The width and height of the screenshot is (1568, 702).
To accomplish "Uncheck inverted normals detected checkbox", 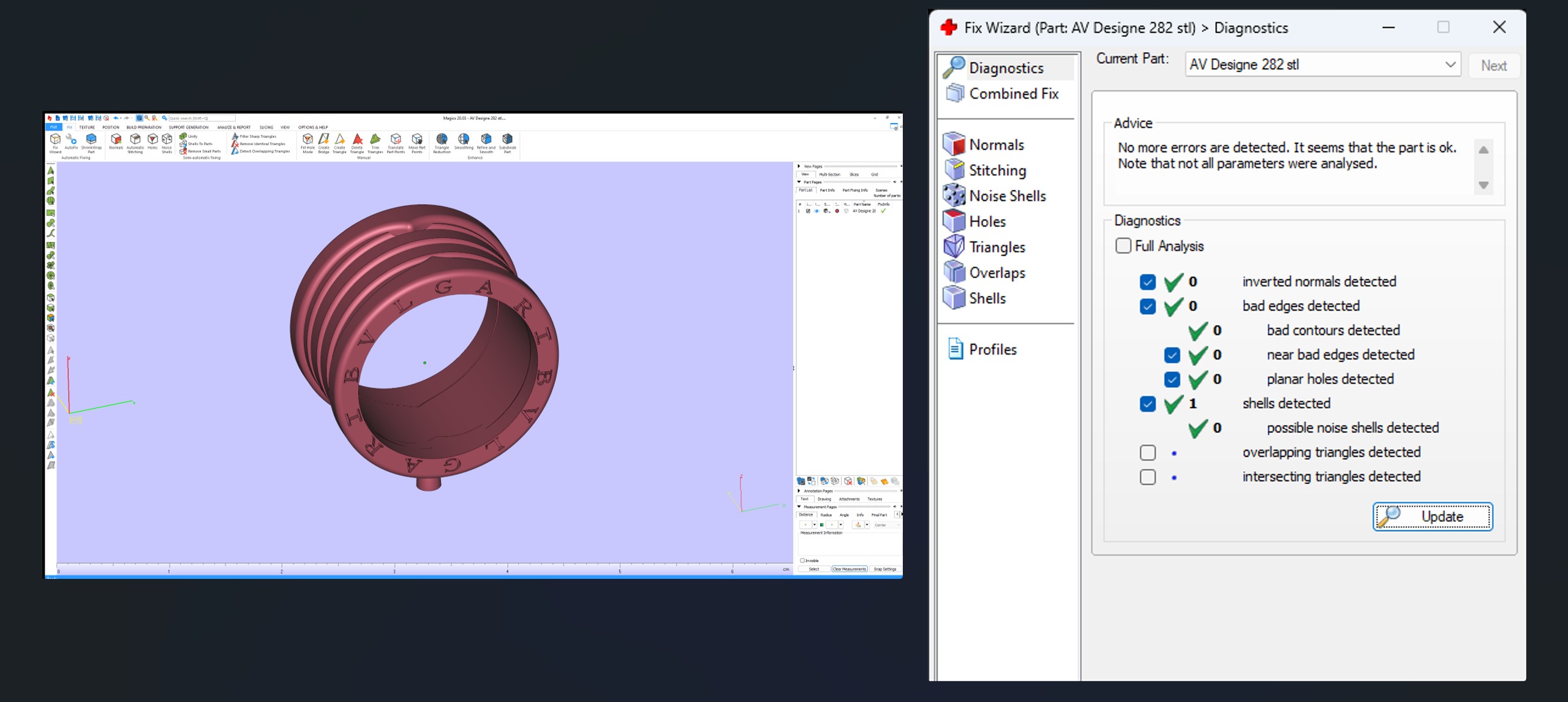I will point(1147,282).
